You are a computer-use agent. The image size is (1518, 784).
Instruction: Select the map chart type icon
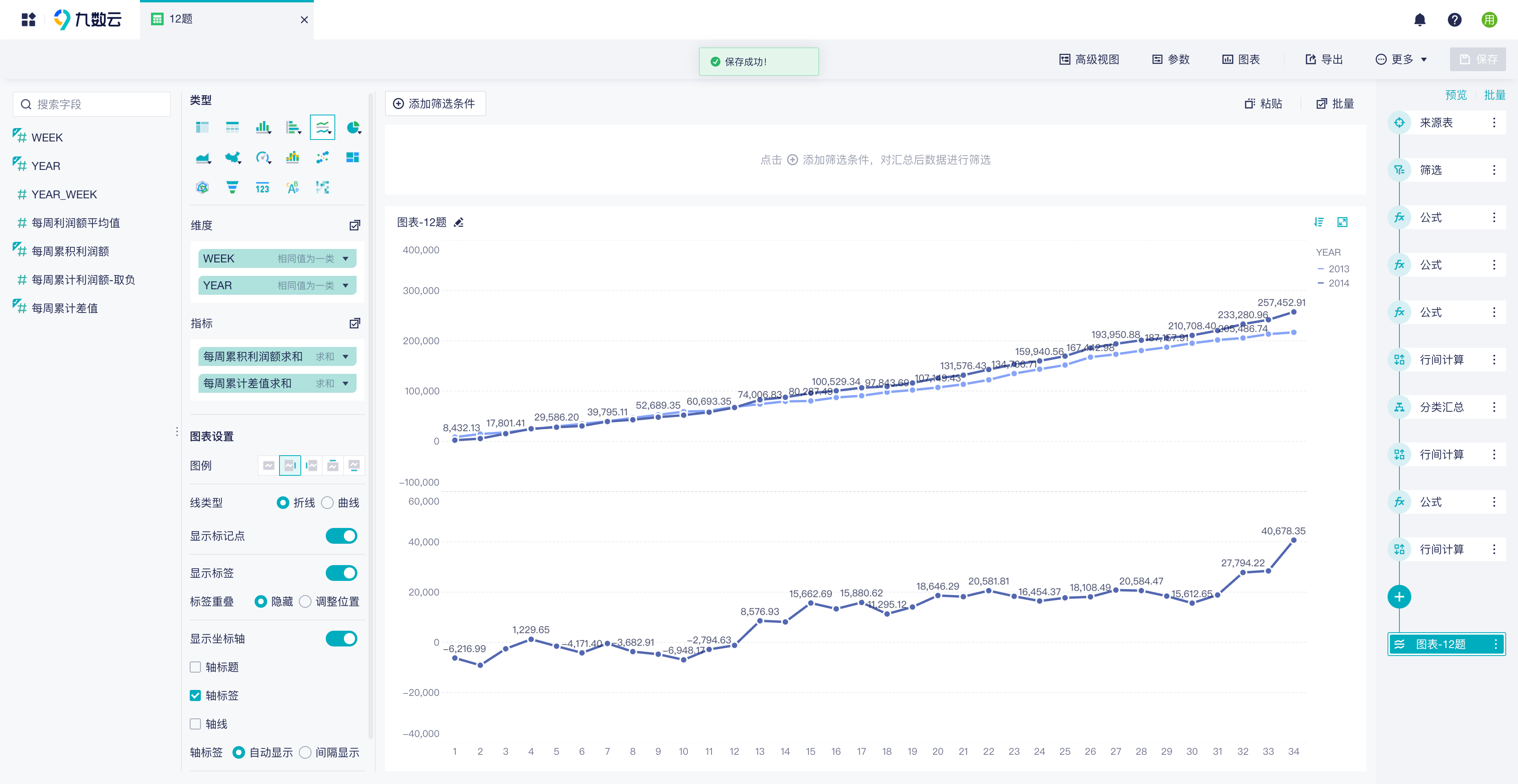(233, 157)
